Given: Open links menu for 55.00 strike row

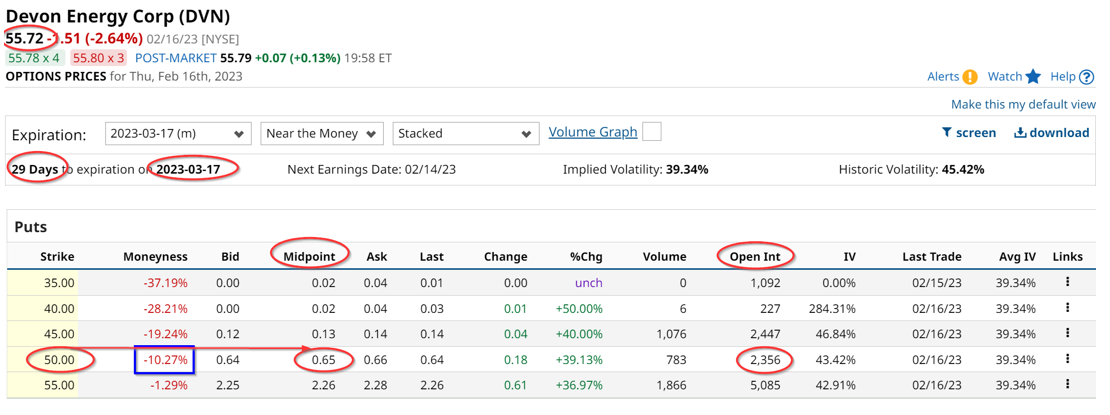Looking at the screenshot, I should tap(1067, 385).
